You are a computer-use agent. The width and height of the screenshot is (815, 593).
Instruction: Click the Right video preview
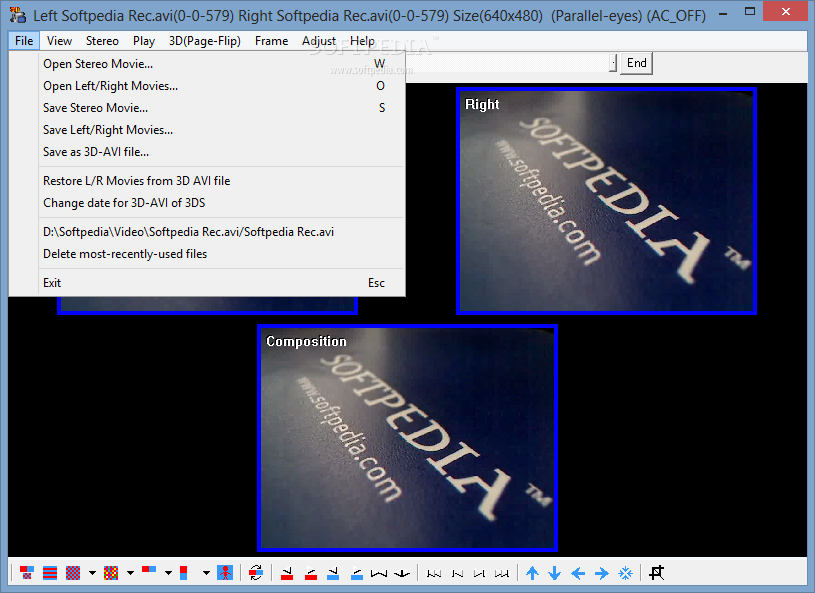point(606,201)
